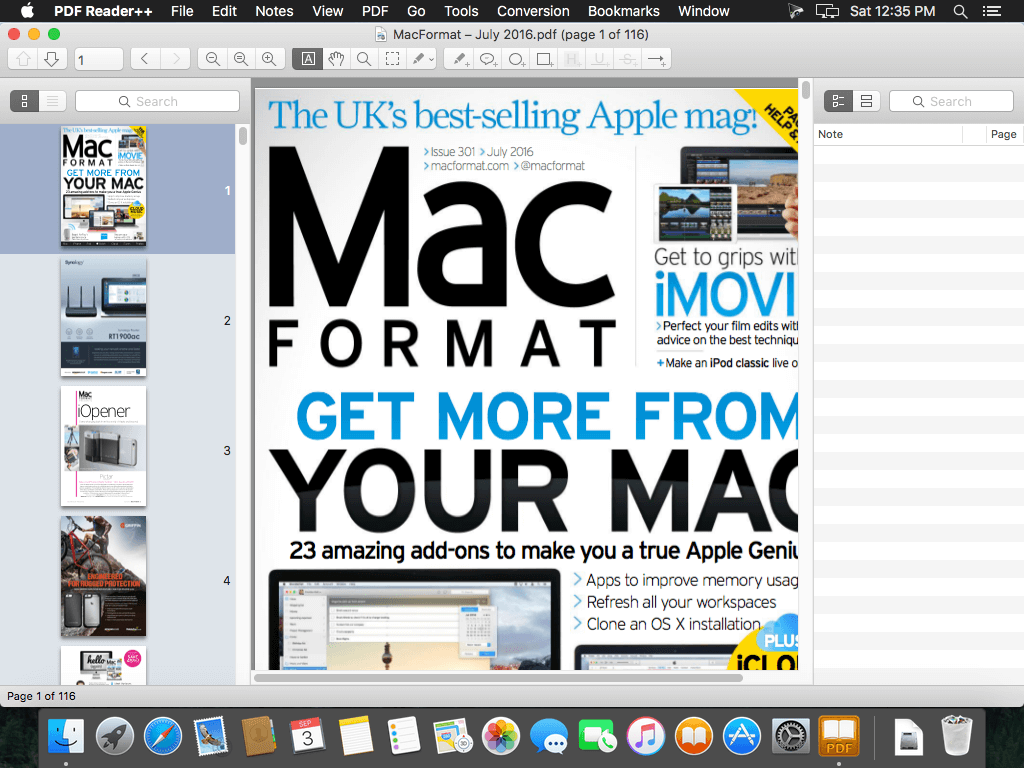Switch right panel to snapshots view

point(867,101)
